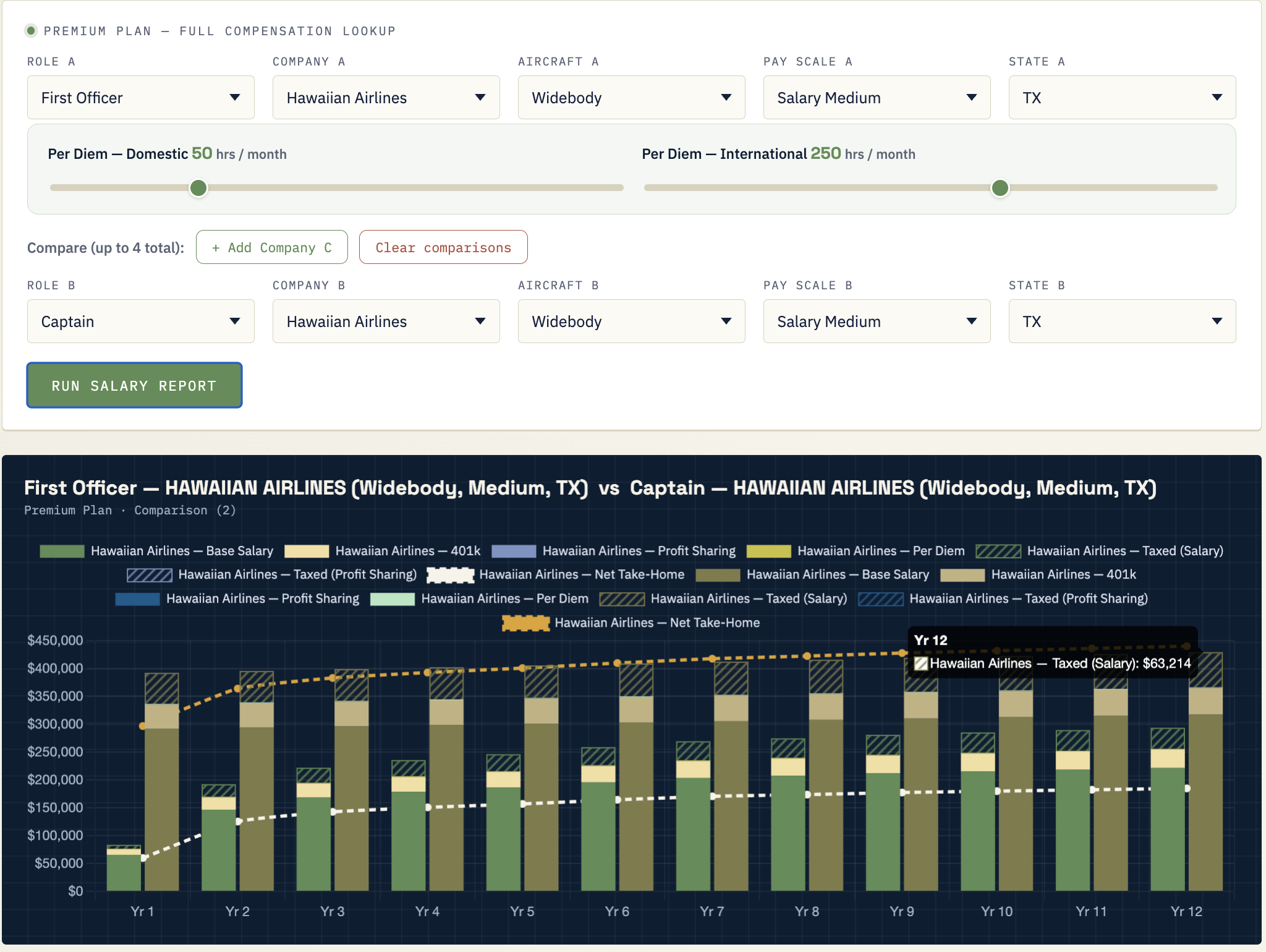Click the "$250,000" y-axis value

(x=55, y=752)
